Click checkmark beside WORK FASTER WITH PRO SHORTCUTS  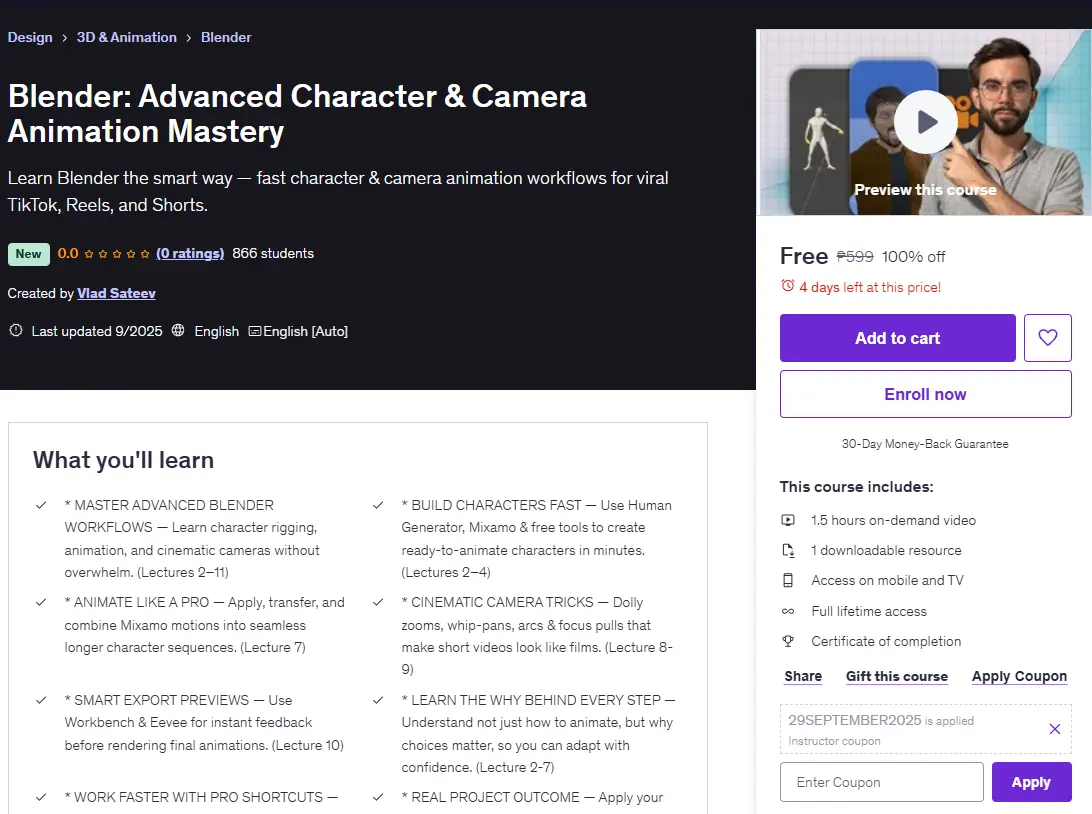41,797
